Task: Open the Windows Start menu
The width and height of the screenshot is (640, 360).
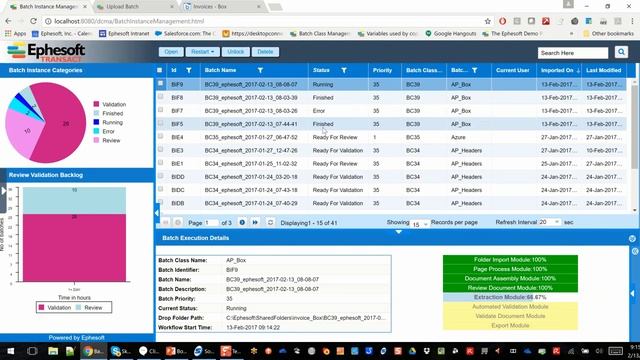Action: click(10, 351)
